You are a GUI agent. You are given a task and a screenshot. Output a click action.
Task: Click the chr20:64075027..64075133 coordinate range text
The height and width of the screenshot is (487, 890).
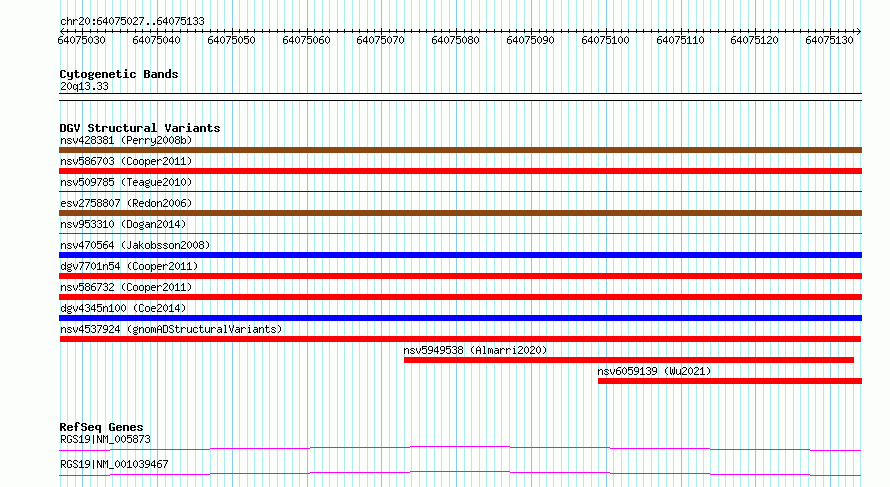(x=132, y=22)
